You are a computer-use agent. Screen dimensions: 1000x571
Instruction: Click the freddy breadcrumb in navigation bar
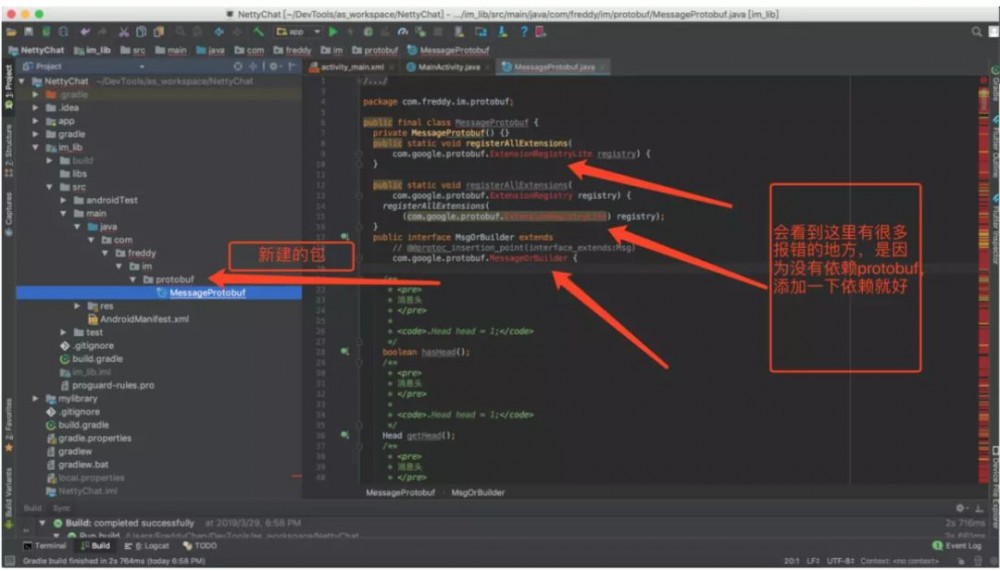pyautogui.click(x=292, y=50)
